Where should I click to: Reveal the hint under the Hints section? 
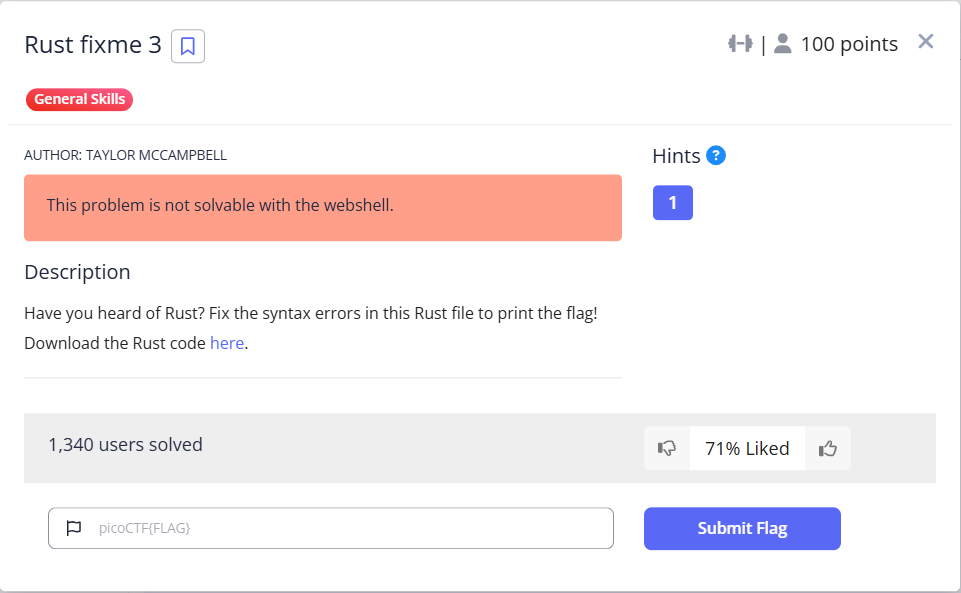point(672,202)
